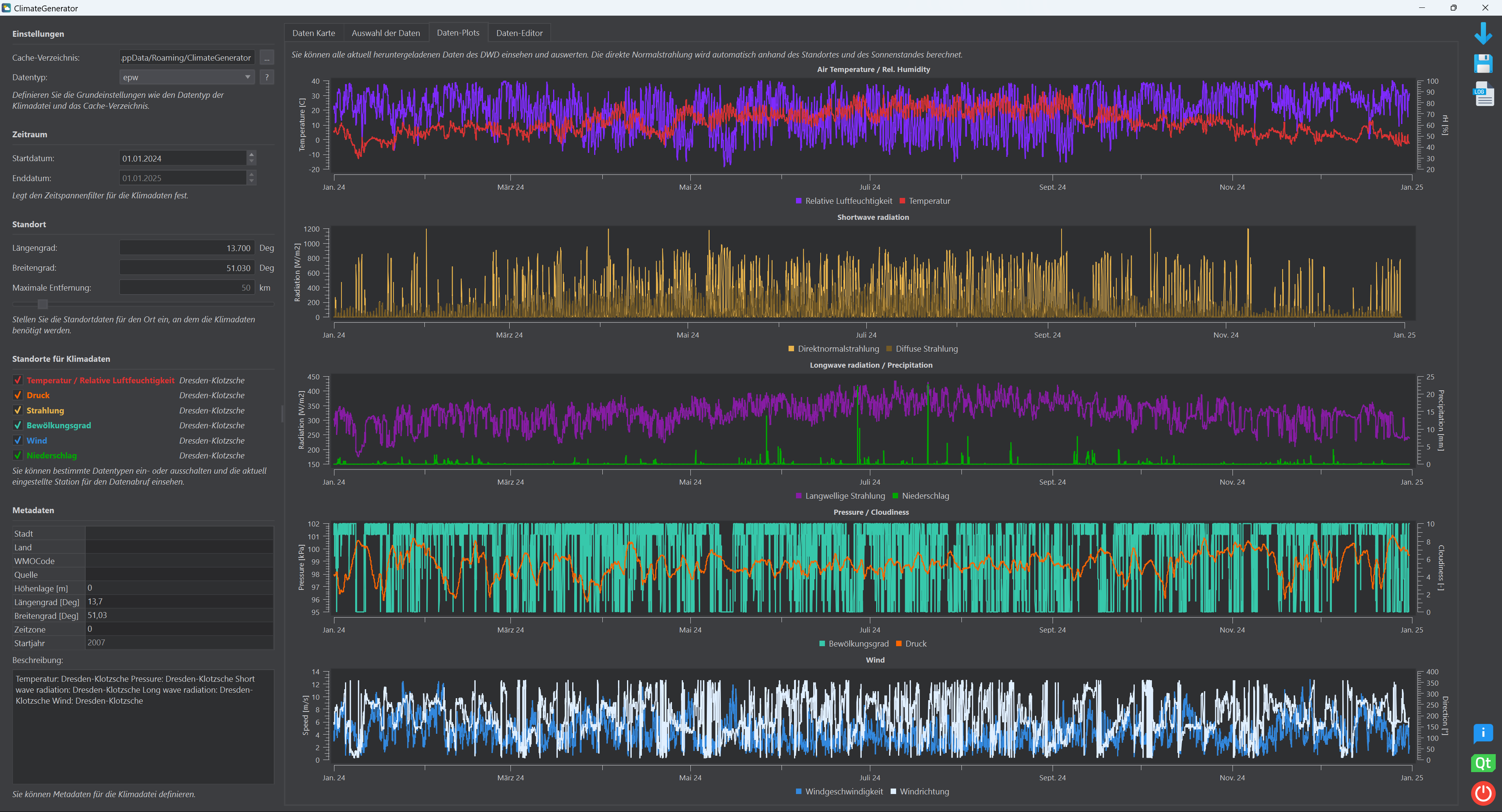The width and height of the screenshot is (1502, 812).
Task: Select the Auswahl der Daten tab
Action: [x=385, y=33]
